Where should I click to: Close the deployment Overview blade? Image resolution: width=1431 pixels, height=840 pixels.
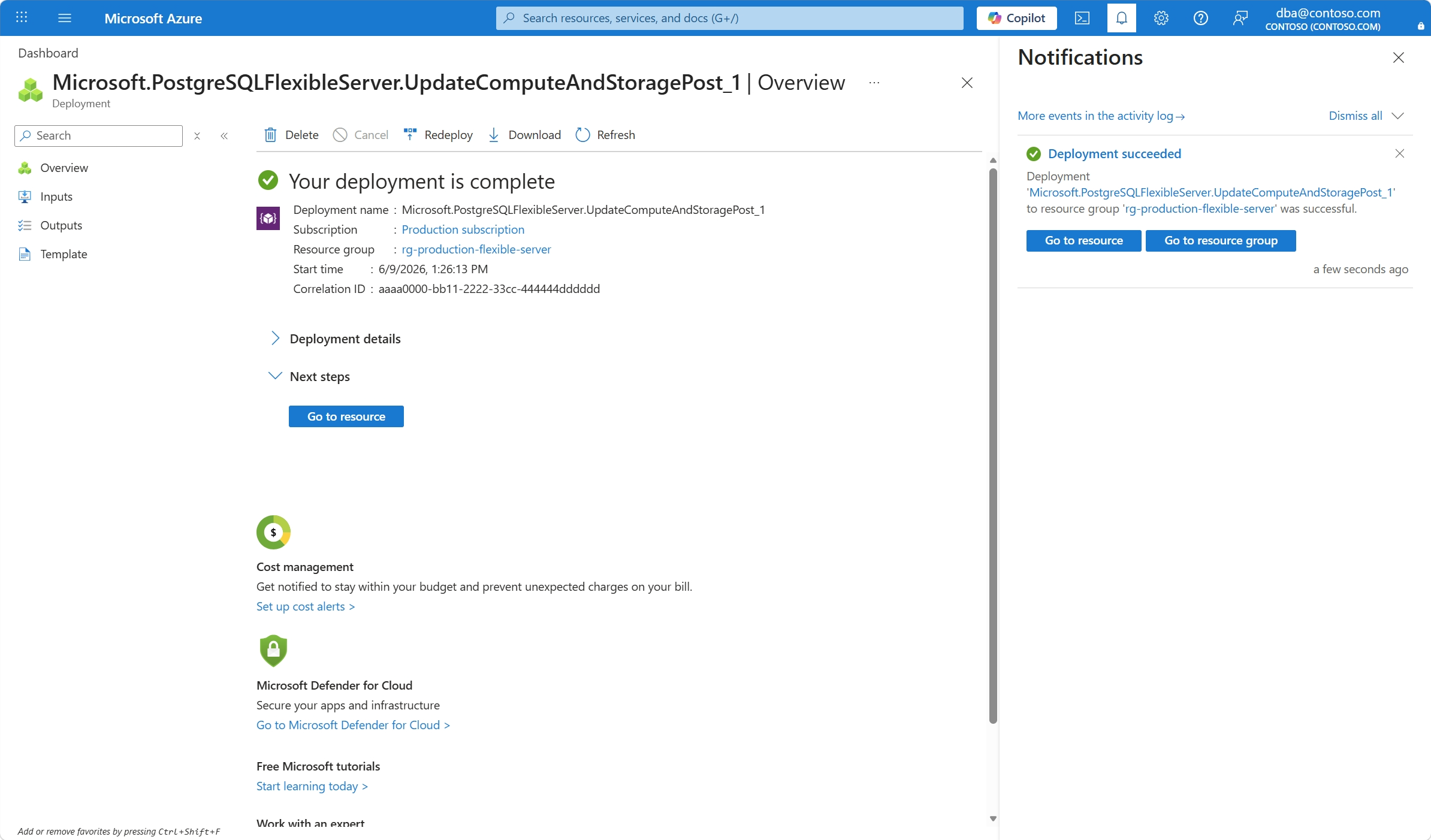[967, 83]
